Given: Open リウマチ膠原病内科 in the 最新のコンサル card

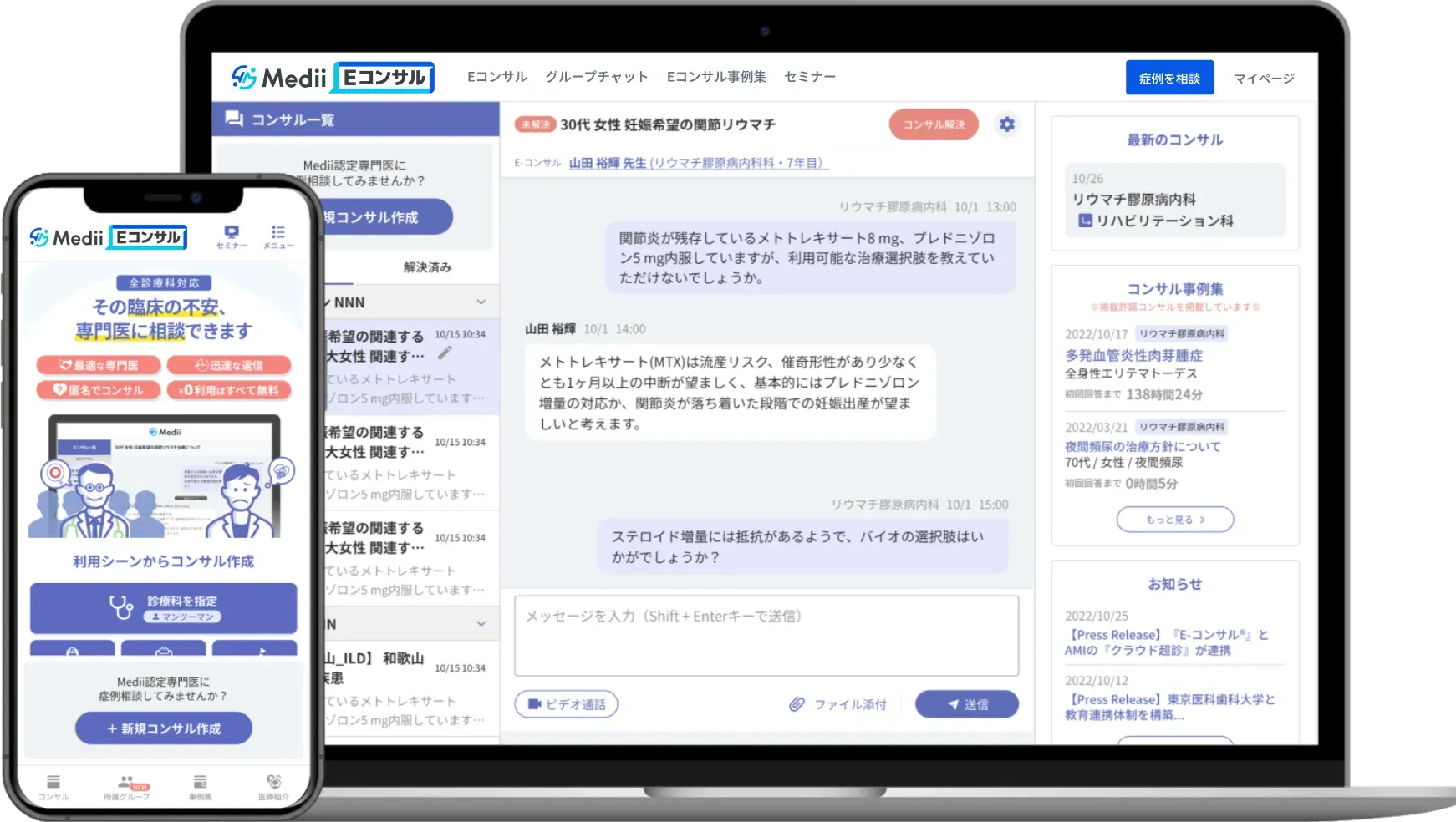Looking at the screenshot, I should (1133, 199).
